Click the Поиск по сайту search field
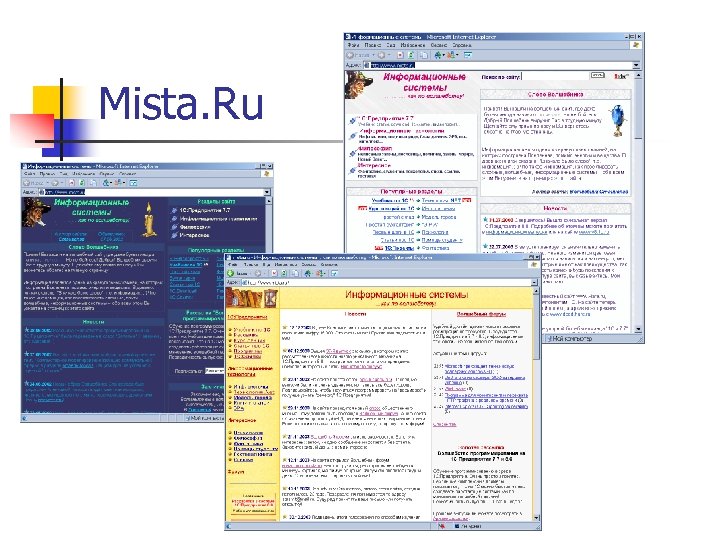720x540 pixels. (555, 76)
